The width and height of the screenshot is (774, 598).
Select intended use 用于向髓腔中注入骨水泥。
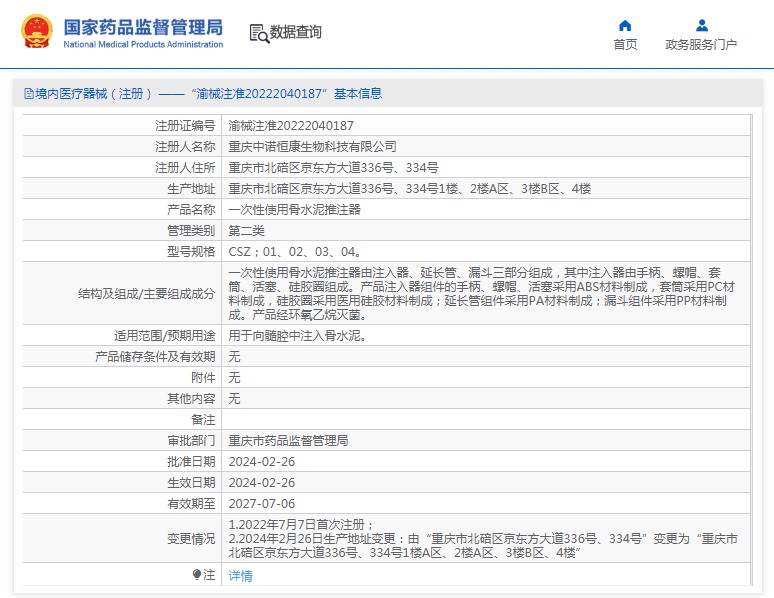pos(298,336)
